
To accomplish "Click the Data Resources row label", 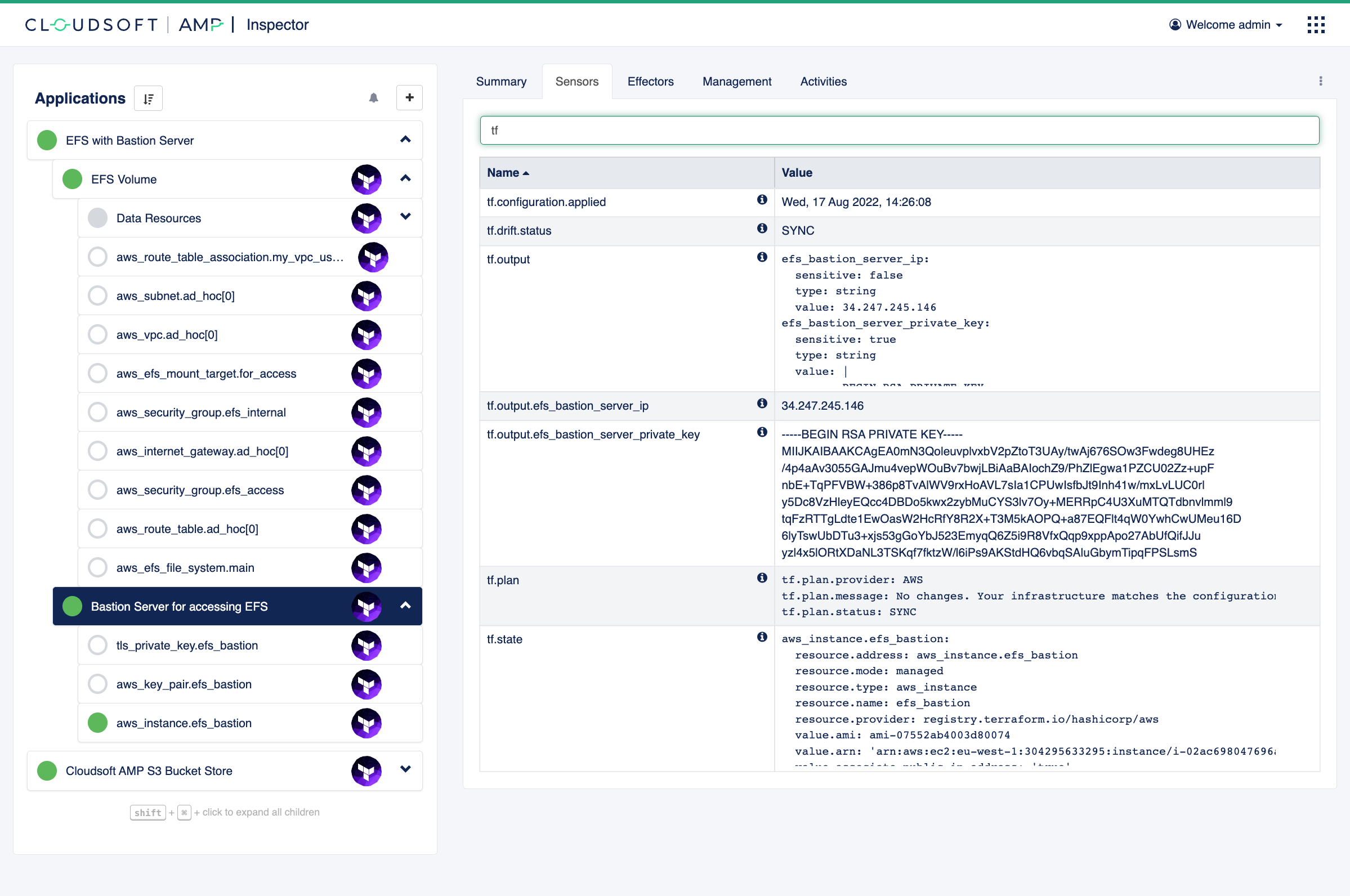I will 159,218.
